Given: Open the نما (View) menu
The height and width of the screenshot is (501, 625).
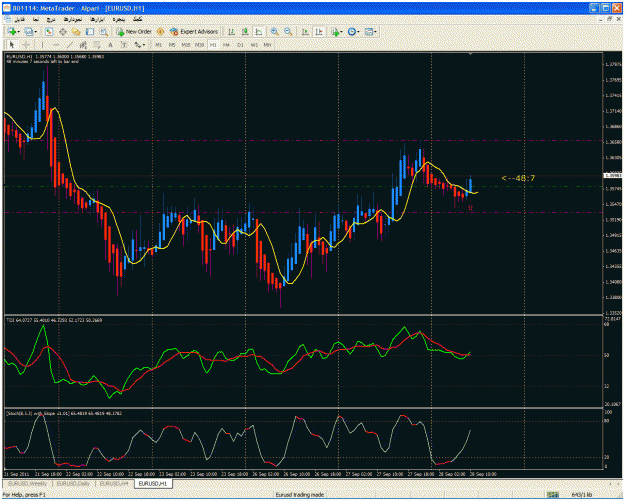Looking at the screenshot, I should pos(36,19).
